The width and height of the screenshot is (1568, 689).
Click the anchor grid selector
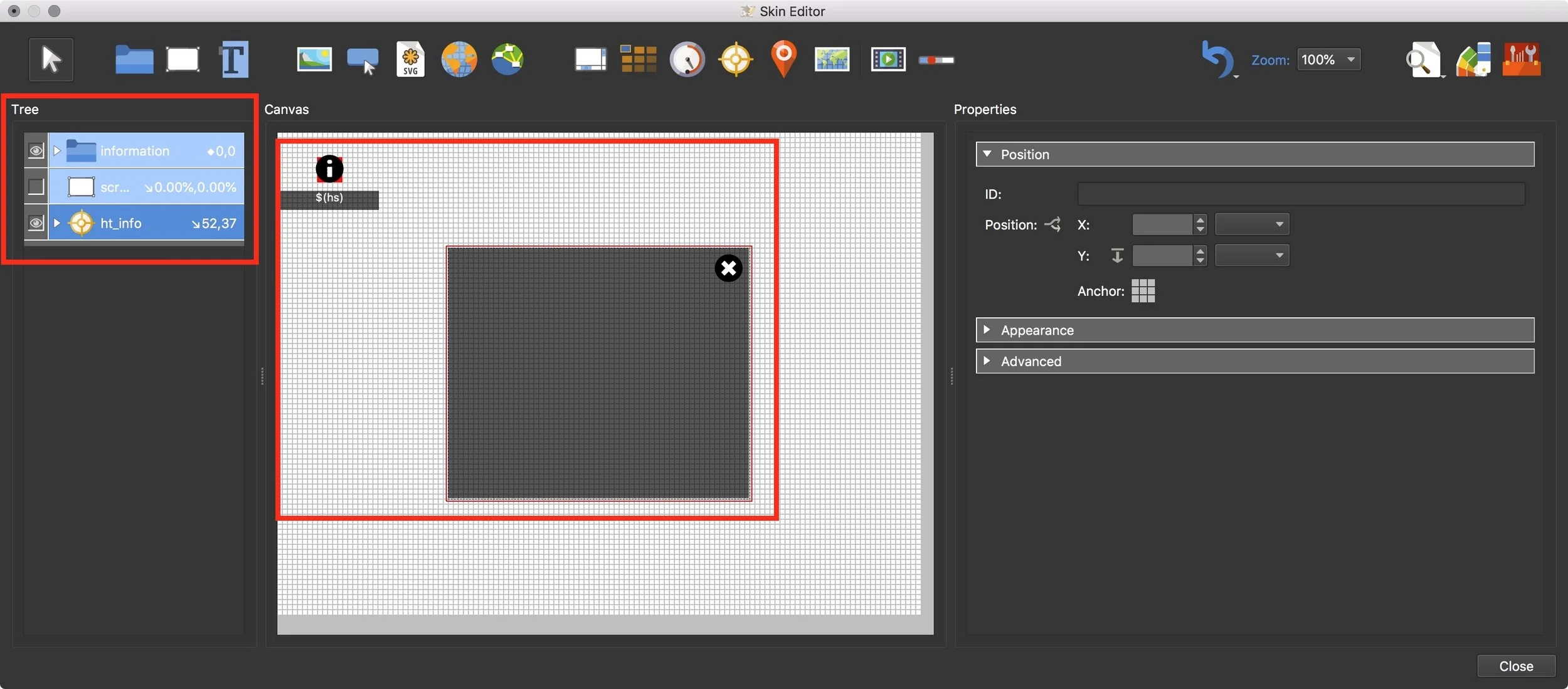pyautogui.click(x=1143, y=291)
